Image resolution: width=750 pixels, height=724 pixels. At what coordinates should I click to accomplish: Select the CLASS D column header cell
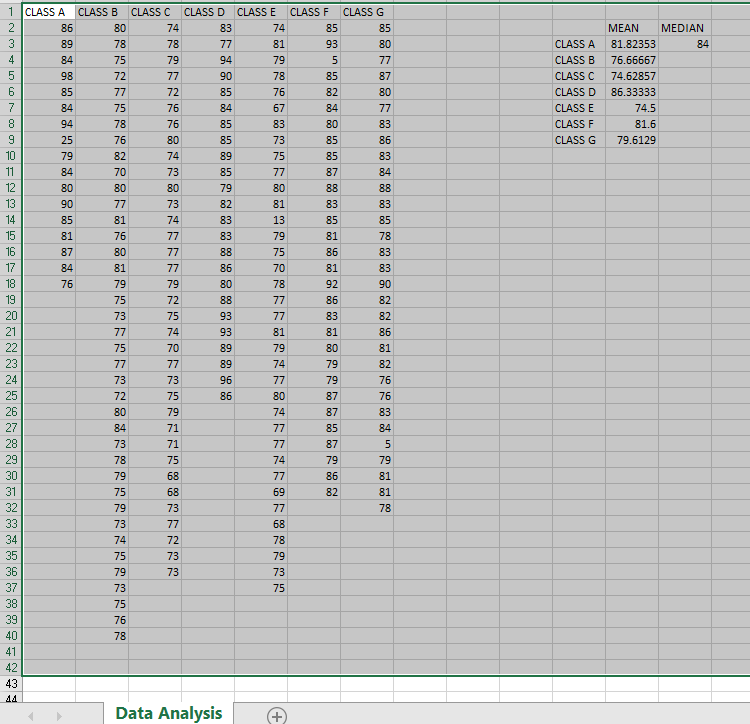[x=208, y=12]
